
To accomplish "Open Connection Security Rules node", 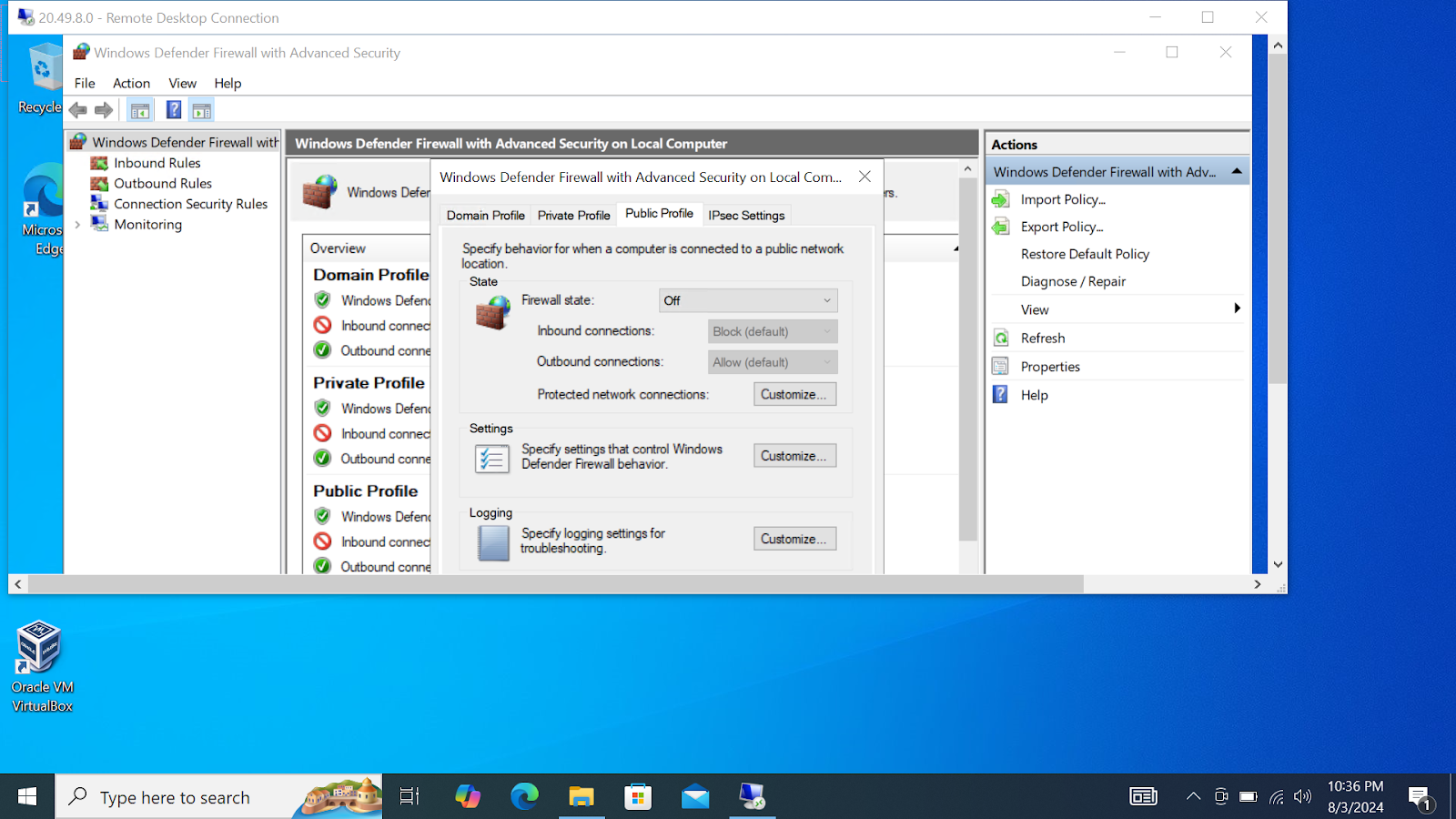I will tap(190, 204).
